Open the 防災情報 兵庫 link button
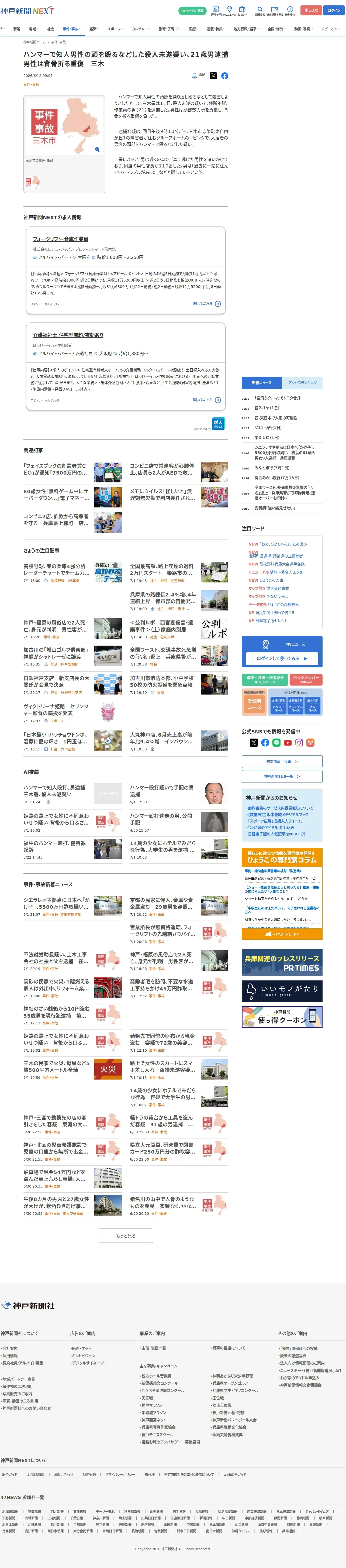The height and width of the screenshot is (1568, 346). point(282,761)
